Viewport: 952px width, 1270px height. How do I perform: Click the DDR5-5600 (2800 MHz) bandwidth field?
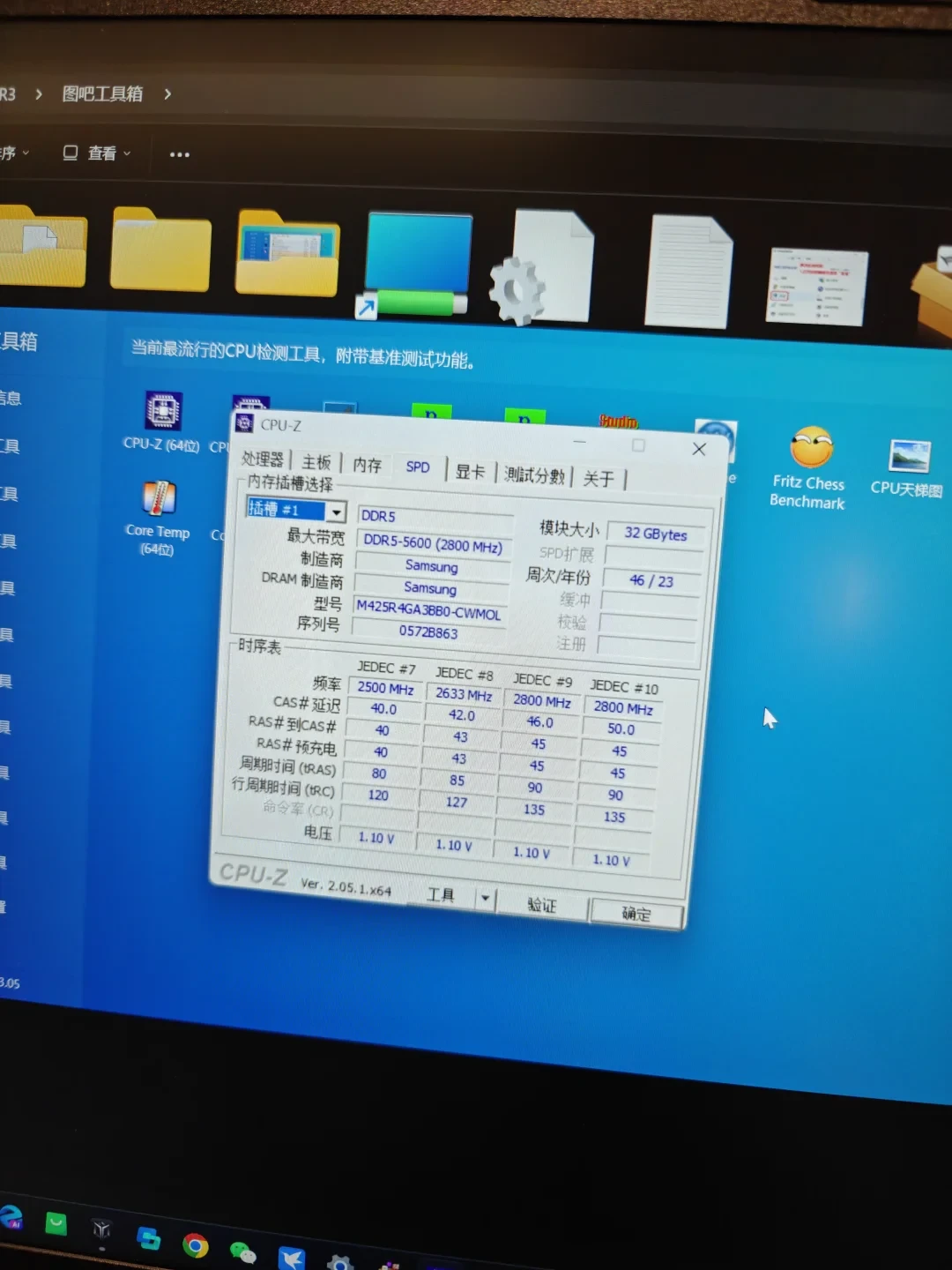pyautogui.click(x=433, y=545)
